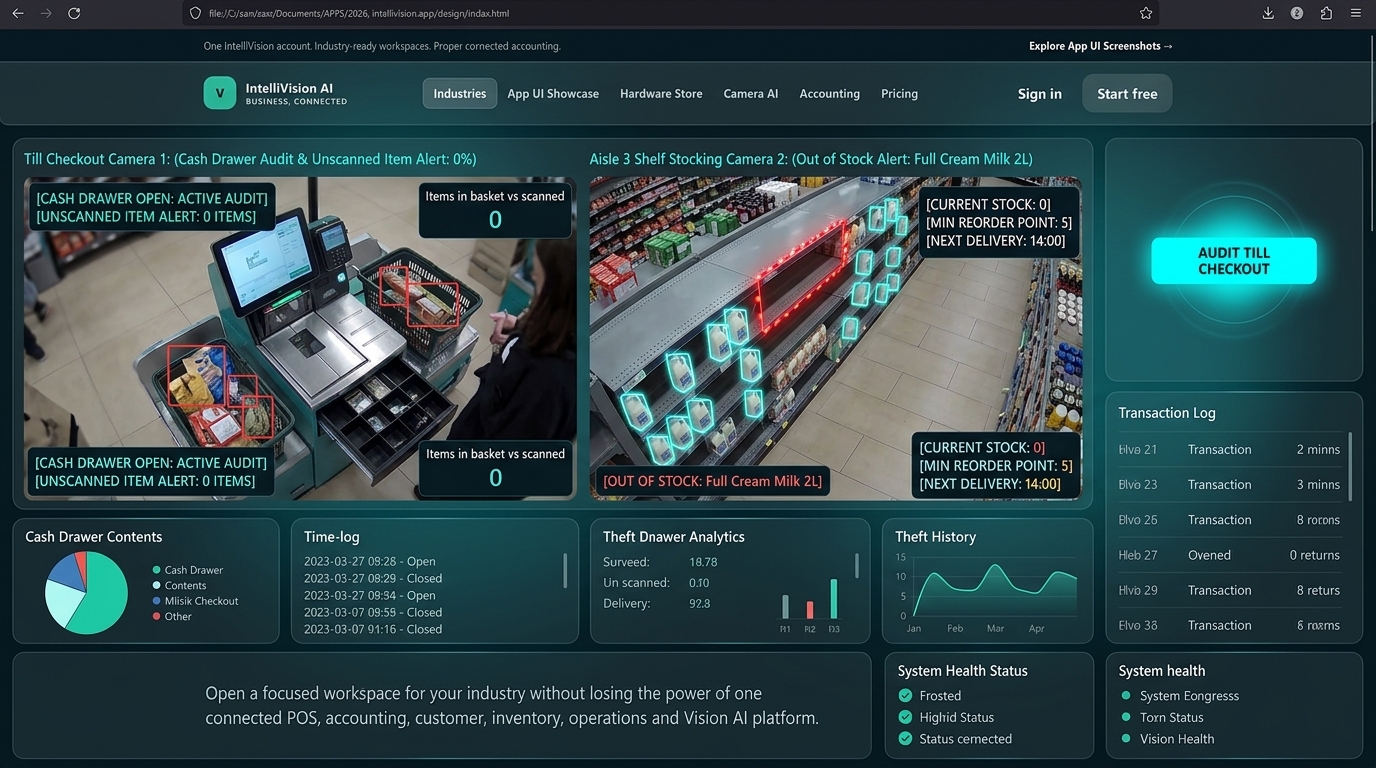Click the '2023-03-07 91:16 - Closed' log entry
Viewport: 1376px width, 768px height.
pyautogui.click(x=373, y=629)
